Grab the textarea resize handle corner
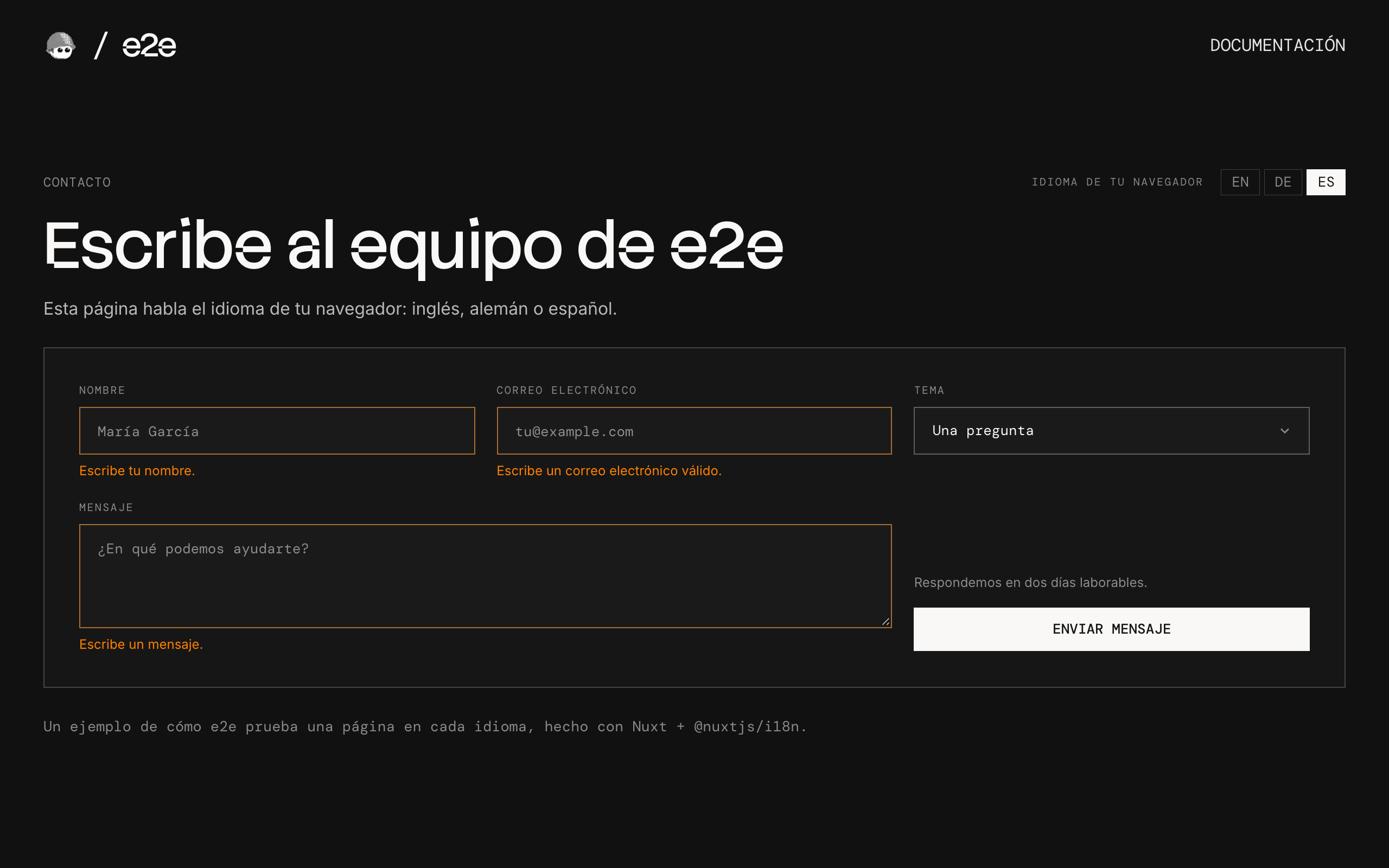This screenshot has width=1389, height=868. pos(885,622)
